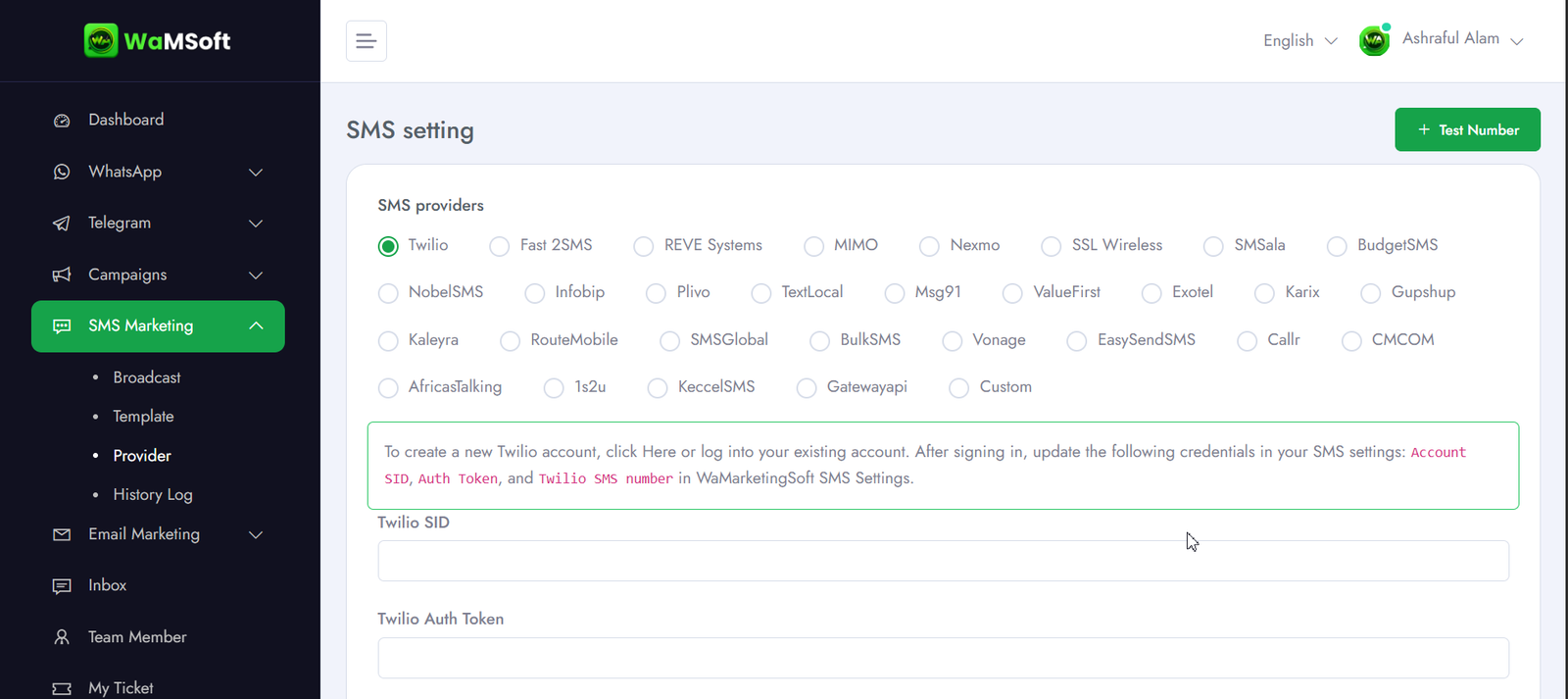1568x699 pixels.
Task: Choose REVE Systems as provider
Action: click(644, 246)
